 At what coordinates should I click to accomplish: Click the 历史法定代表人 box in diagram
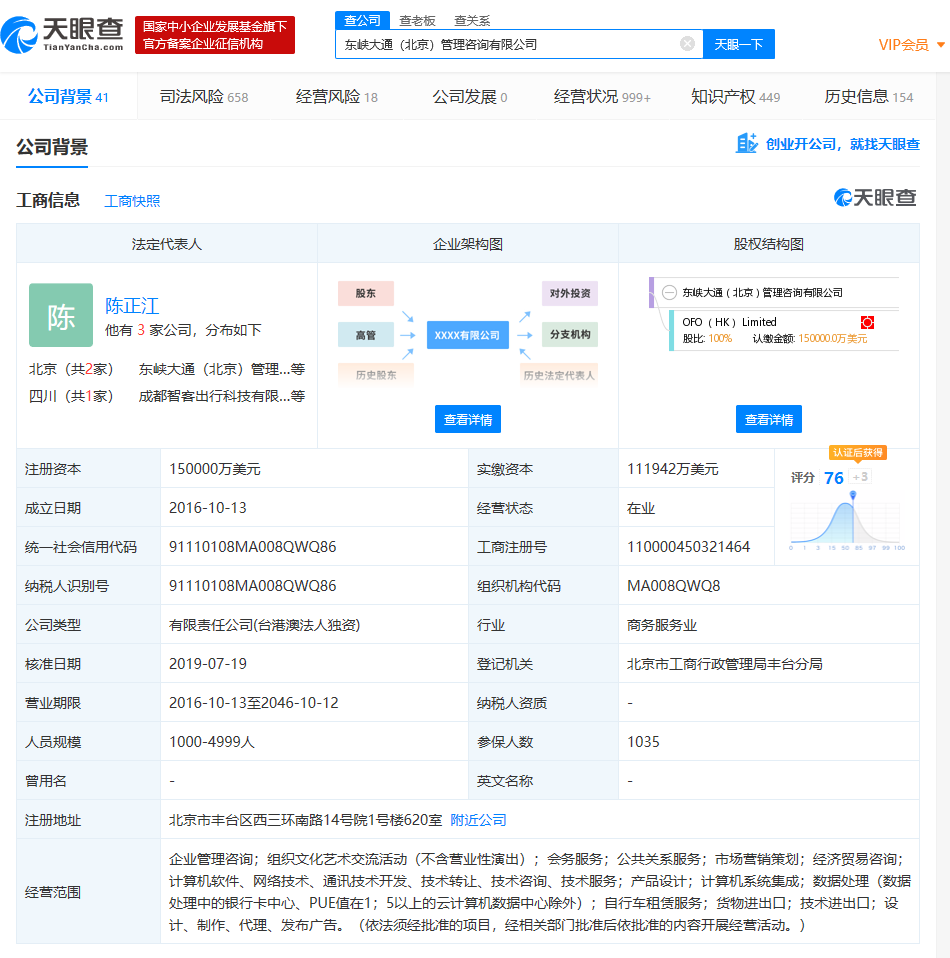(x=558, y=375)
